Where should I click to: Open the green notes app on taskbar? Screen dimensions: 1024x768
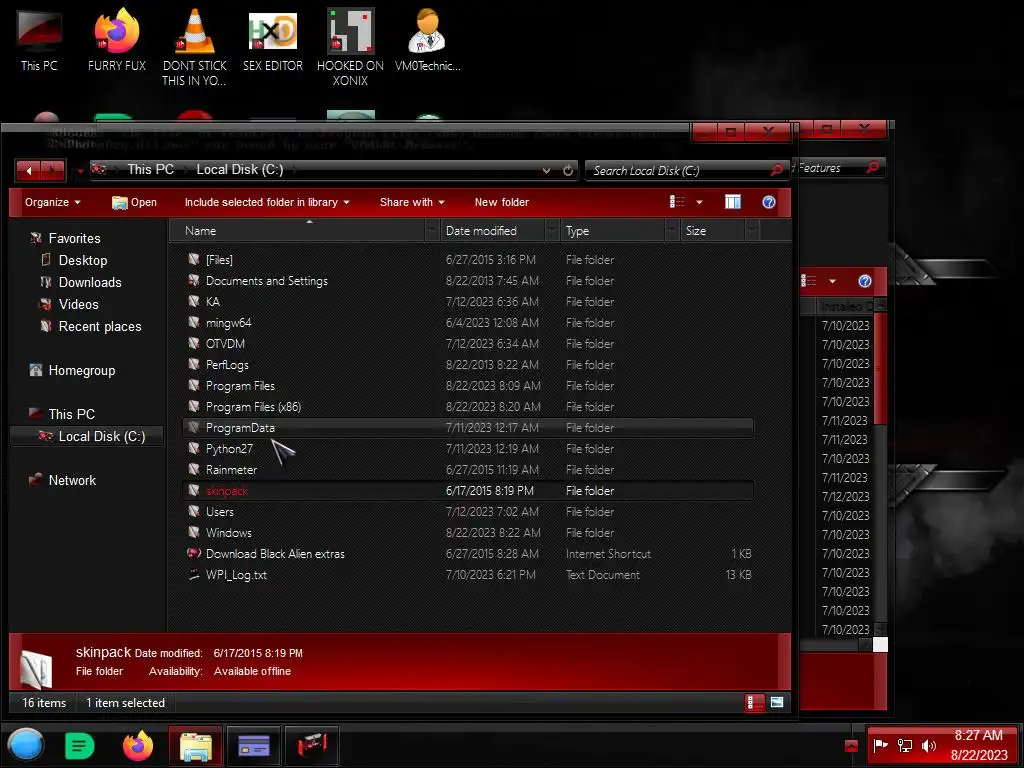80,746
